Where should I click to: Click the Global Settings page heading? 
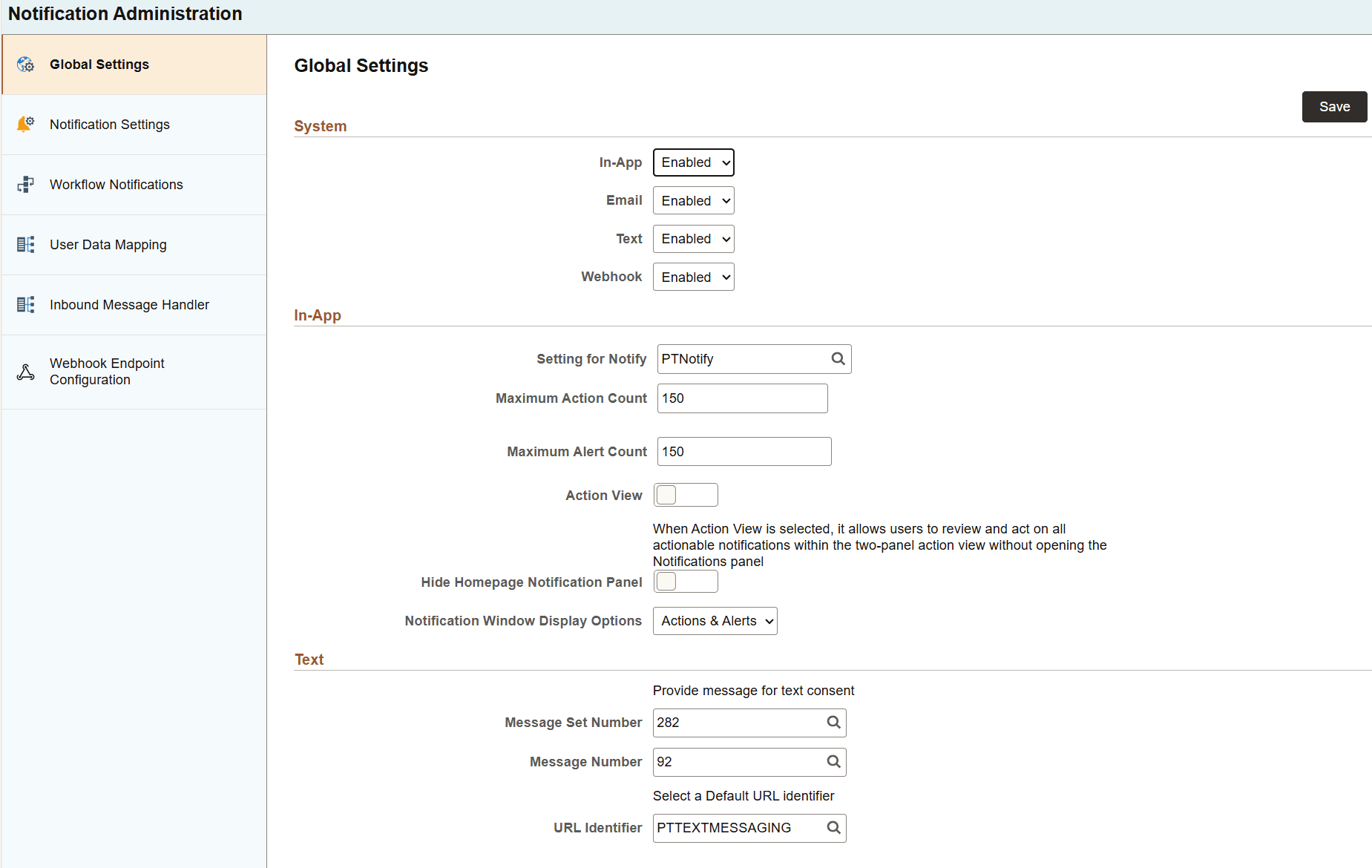click(361, 66)
